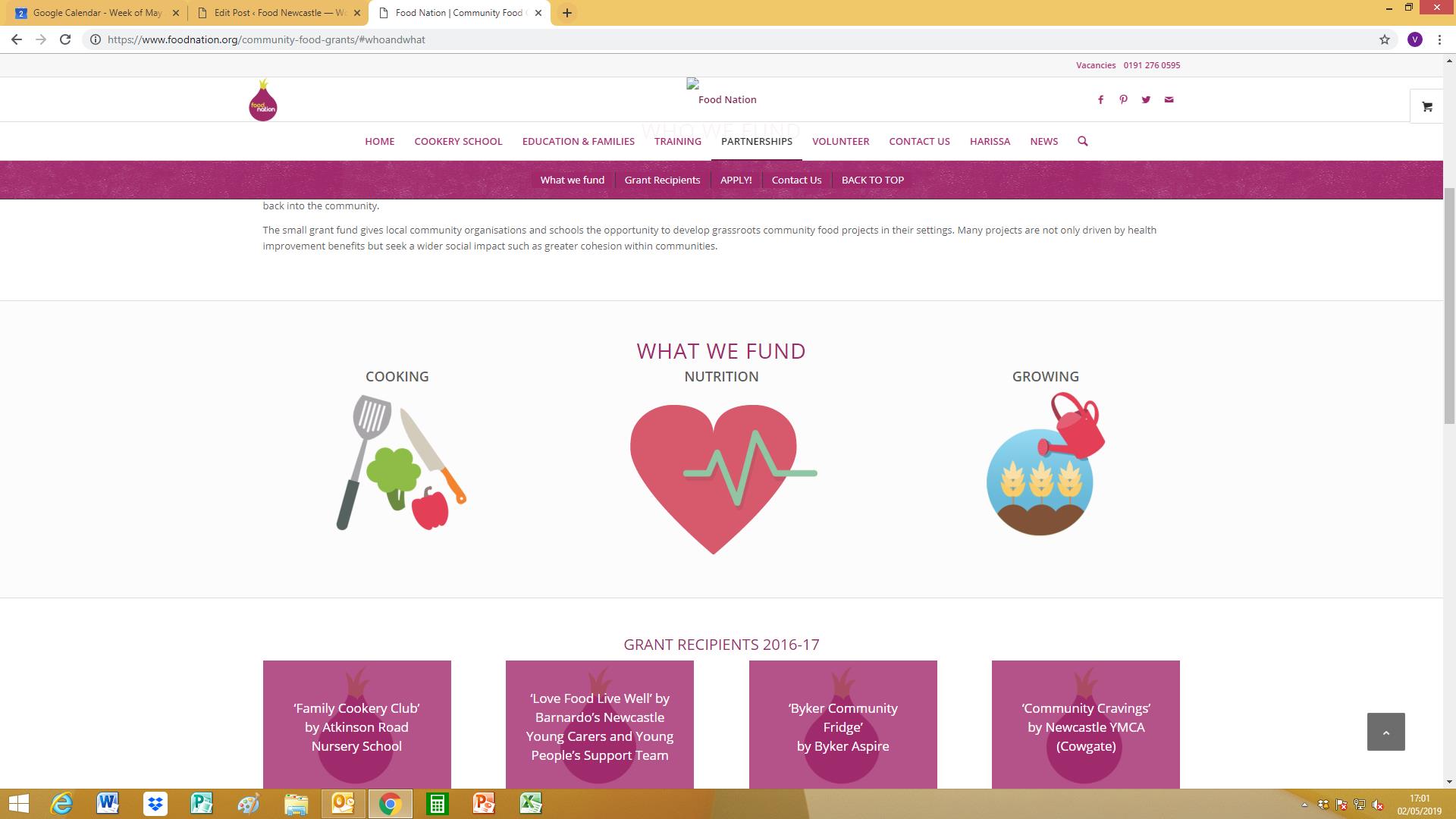Open Windows Start button
This screenshot has height=819, width=1456.
click(x=18, y=803)
